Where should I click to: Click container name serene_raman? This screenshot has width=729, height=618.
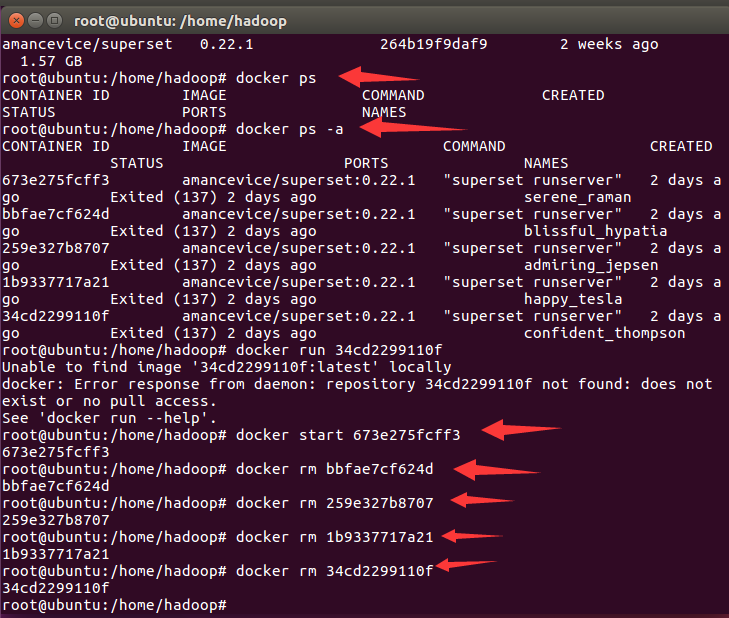click(x=577, y=198)
